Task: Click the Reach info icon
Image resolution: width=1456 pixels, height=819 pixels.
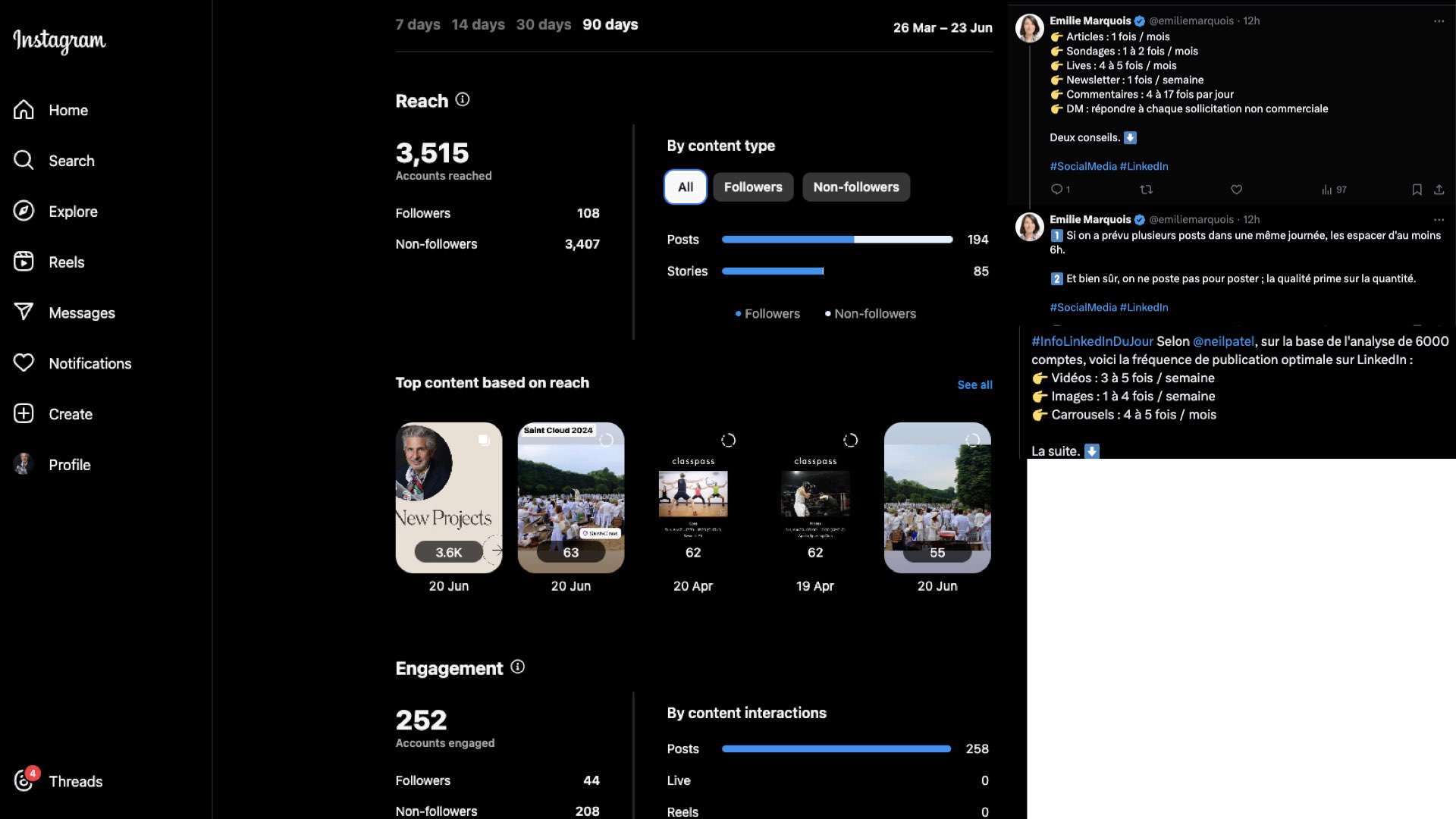Action: 463,100
